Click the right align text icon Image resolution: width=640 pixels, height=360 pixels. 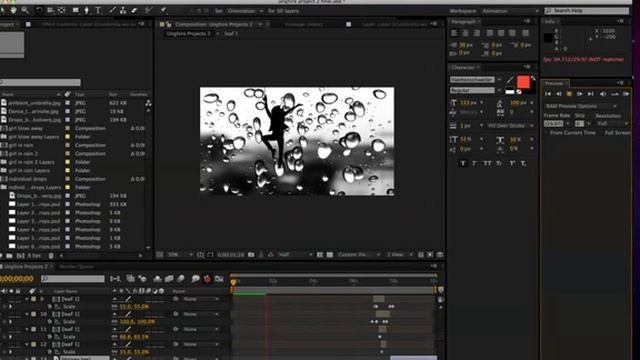pos(476,33)
